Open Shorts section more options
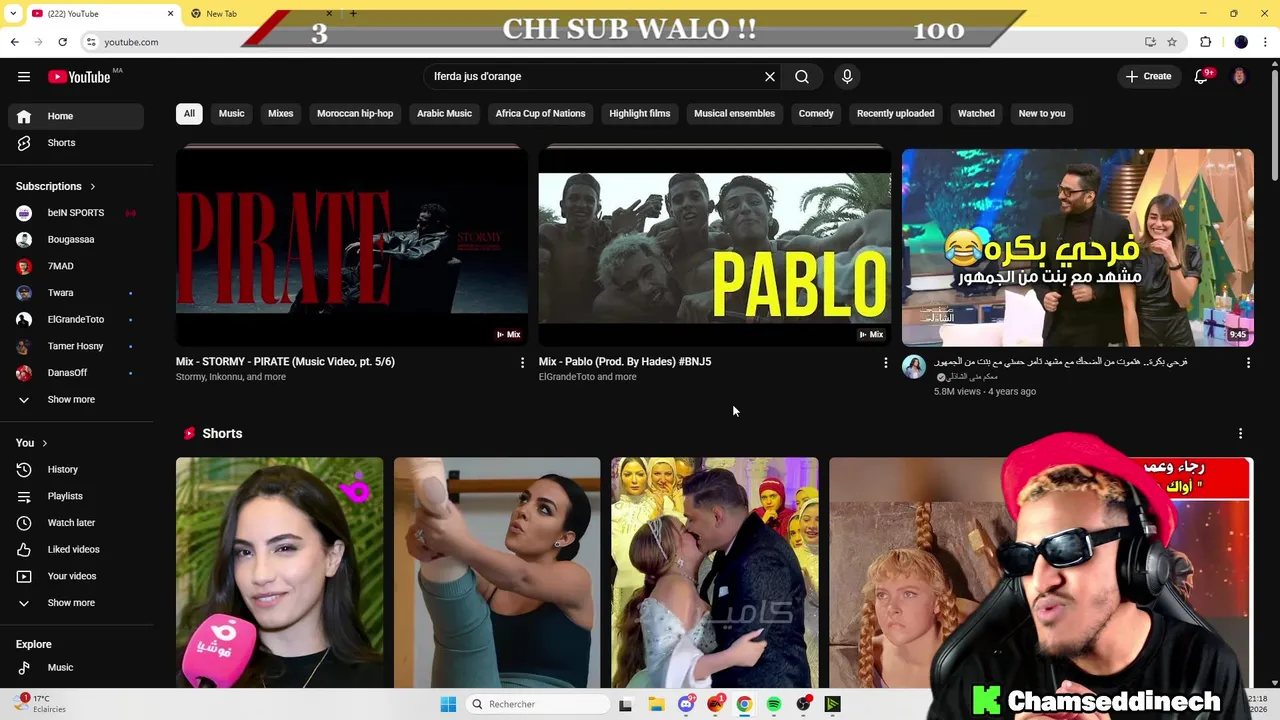 [x=1240, y=434]
